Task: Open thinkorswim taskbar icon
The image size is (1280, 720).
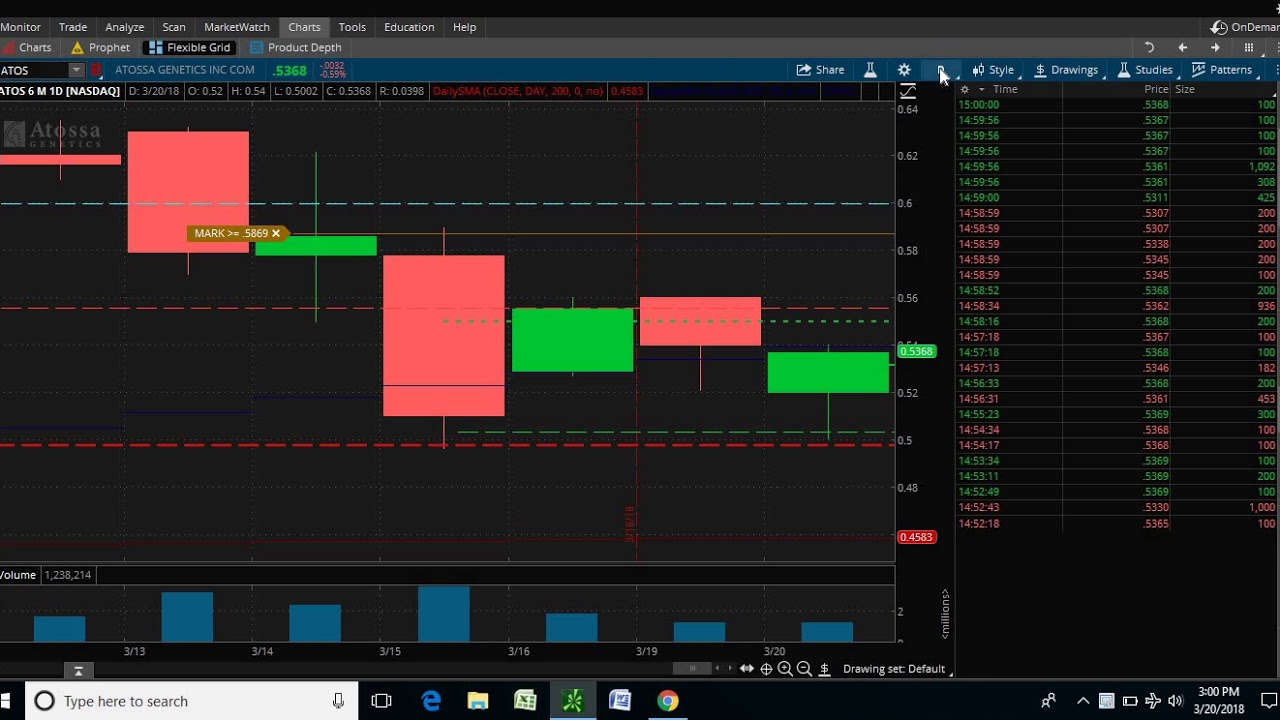Action: pyautogui.click(x=573, y=701)
